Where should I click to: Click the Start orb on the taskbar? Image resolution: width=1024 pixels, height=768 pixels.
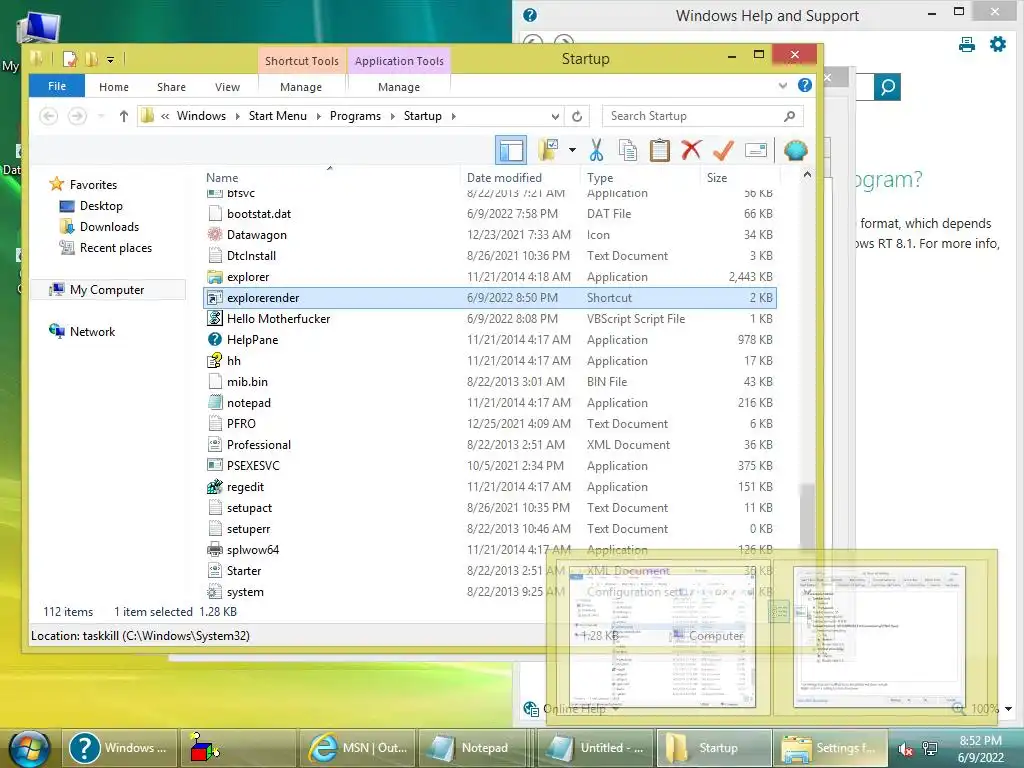tap(29, 748)
